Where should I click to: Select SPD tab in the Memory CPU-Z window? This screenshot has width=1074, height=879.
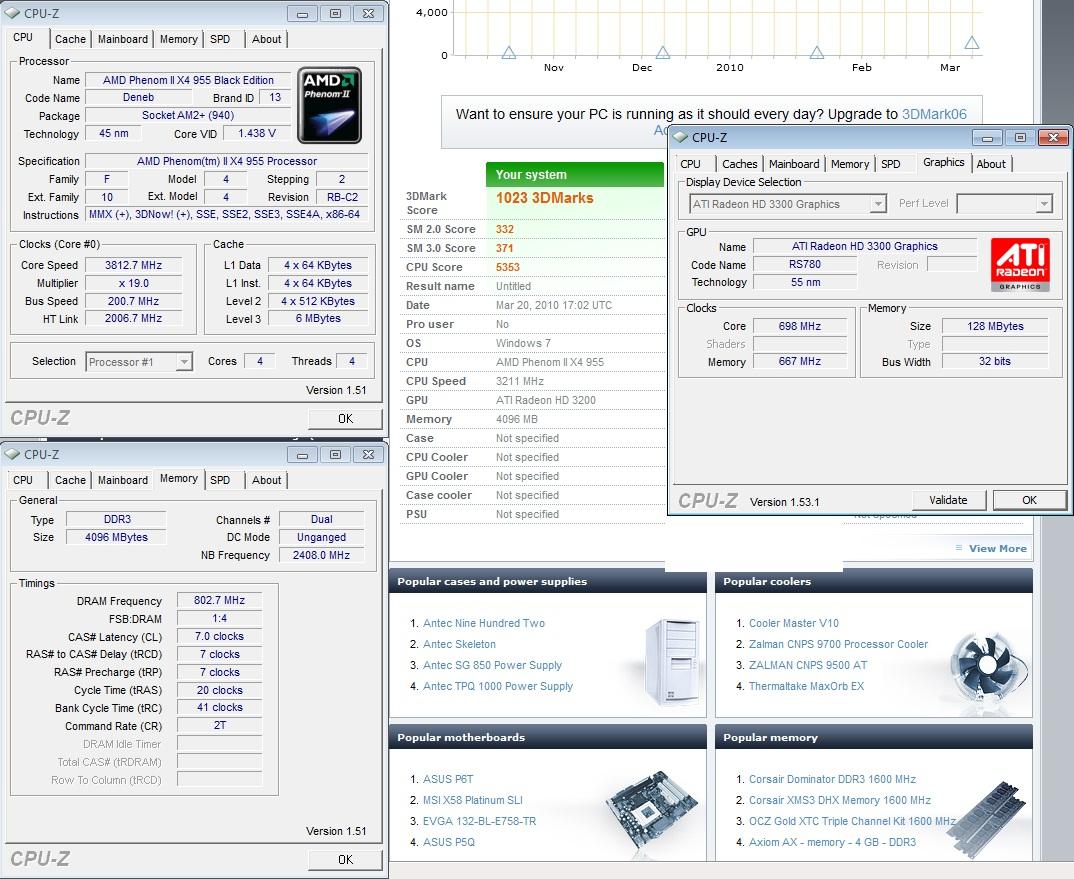220,480
